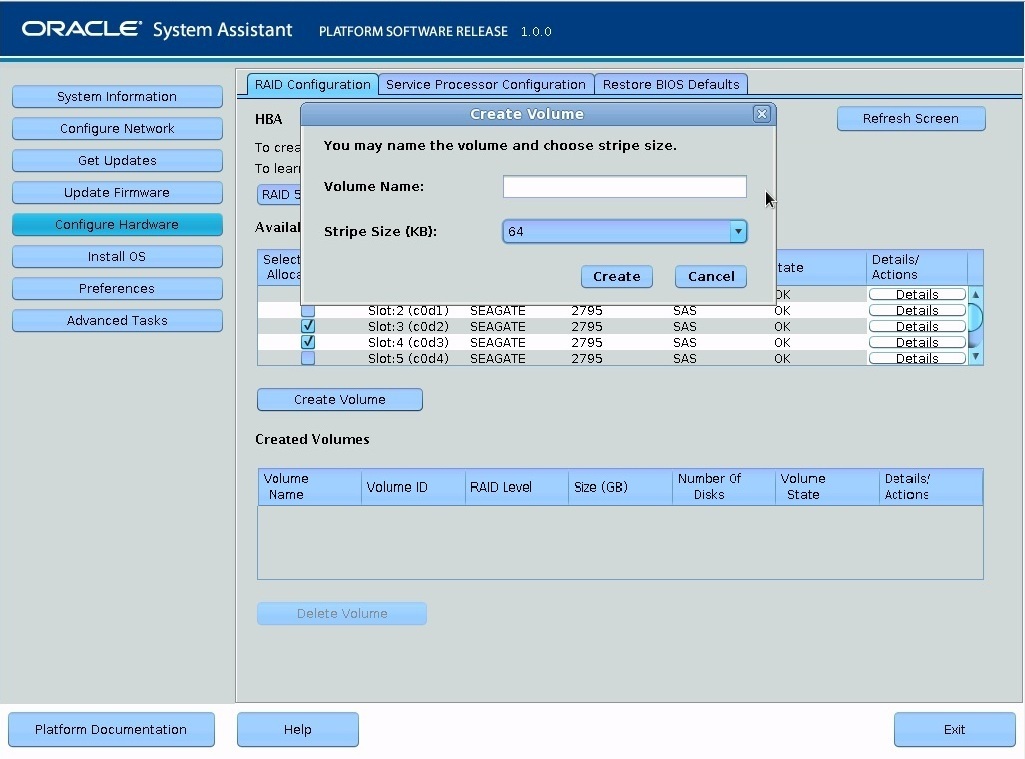Click the scrollbar down arrow in disk list

point(975,357)
